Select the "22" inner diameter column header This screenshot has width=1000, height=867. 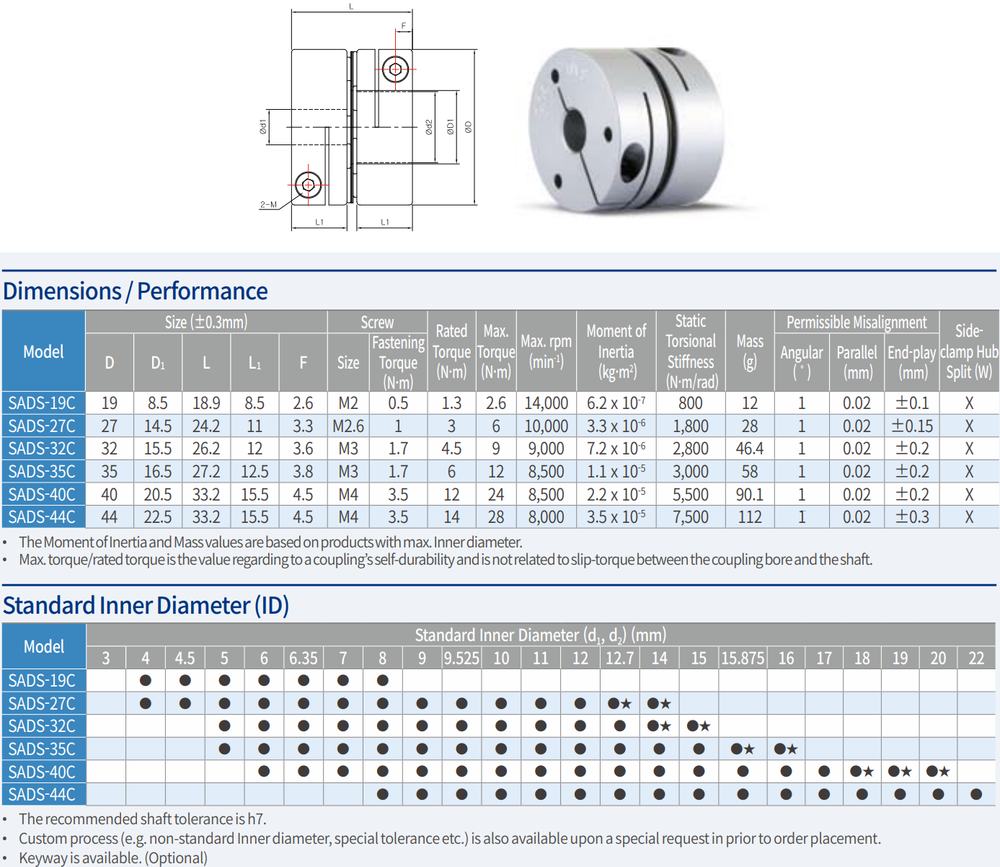coord(976,657)
